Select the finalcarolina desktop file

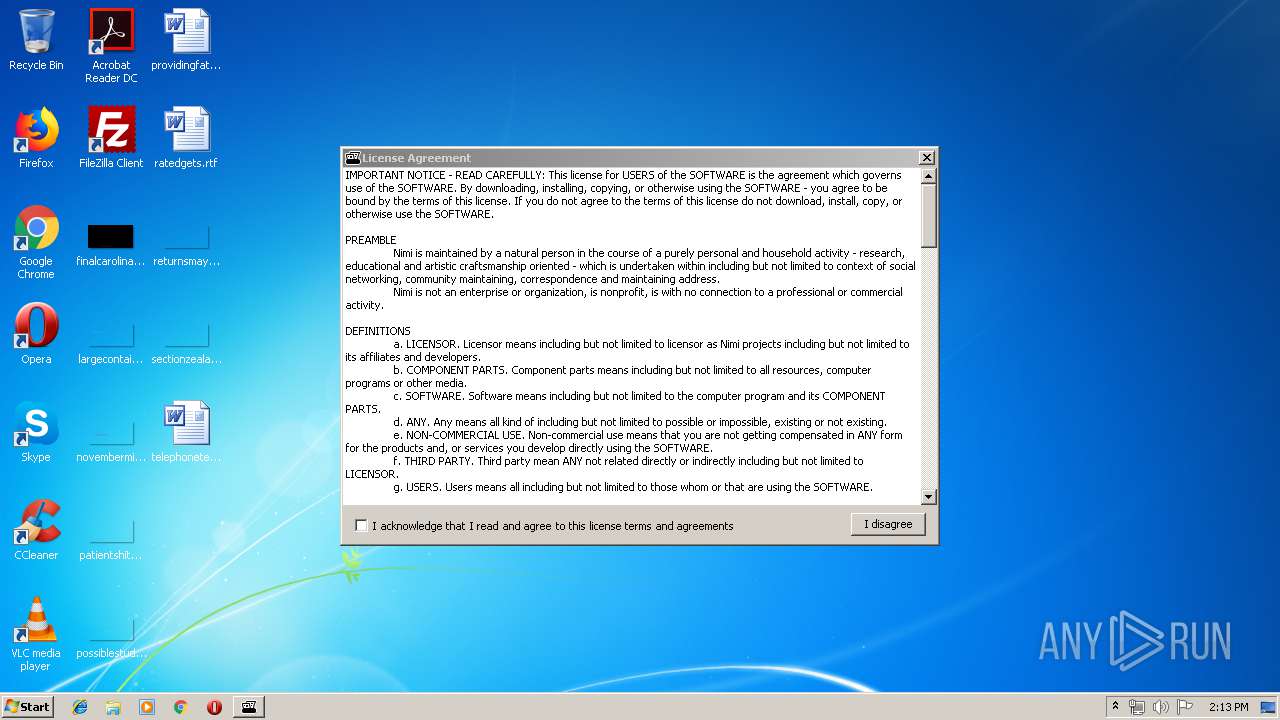coord(111,245)
